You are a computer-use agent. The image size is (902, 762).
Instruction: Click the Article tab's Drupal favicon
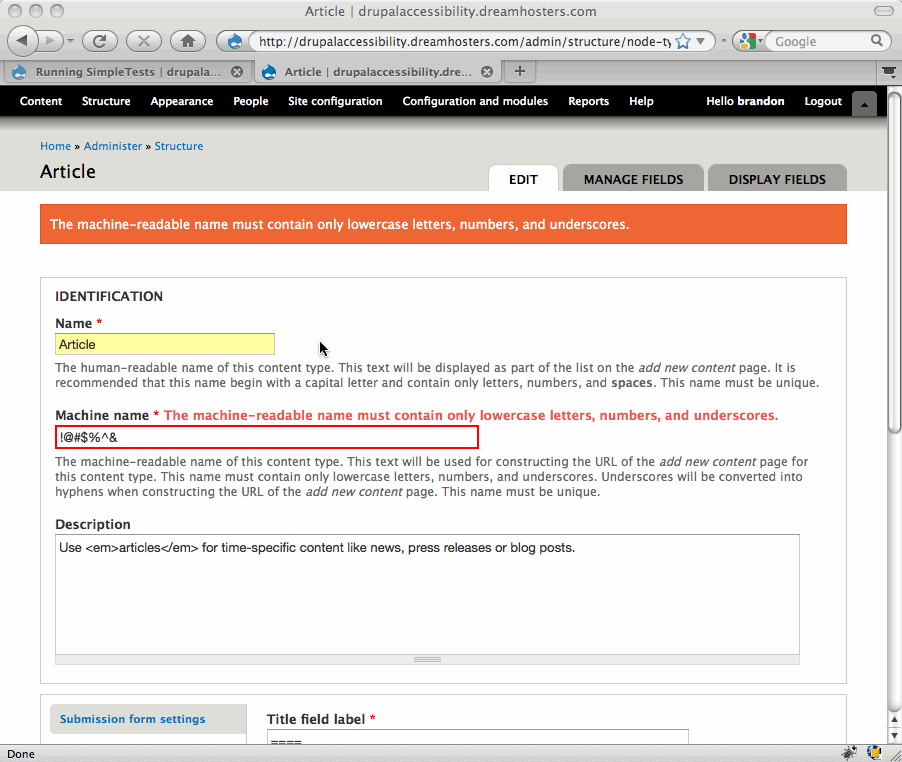coord(269,72)
